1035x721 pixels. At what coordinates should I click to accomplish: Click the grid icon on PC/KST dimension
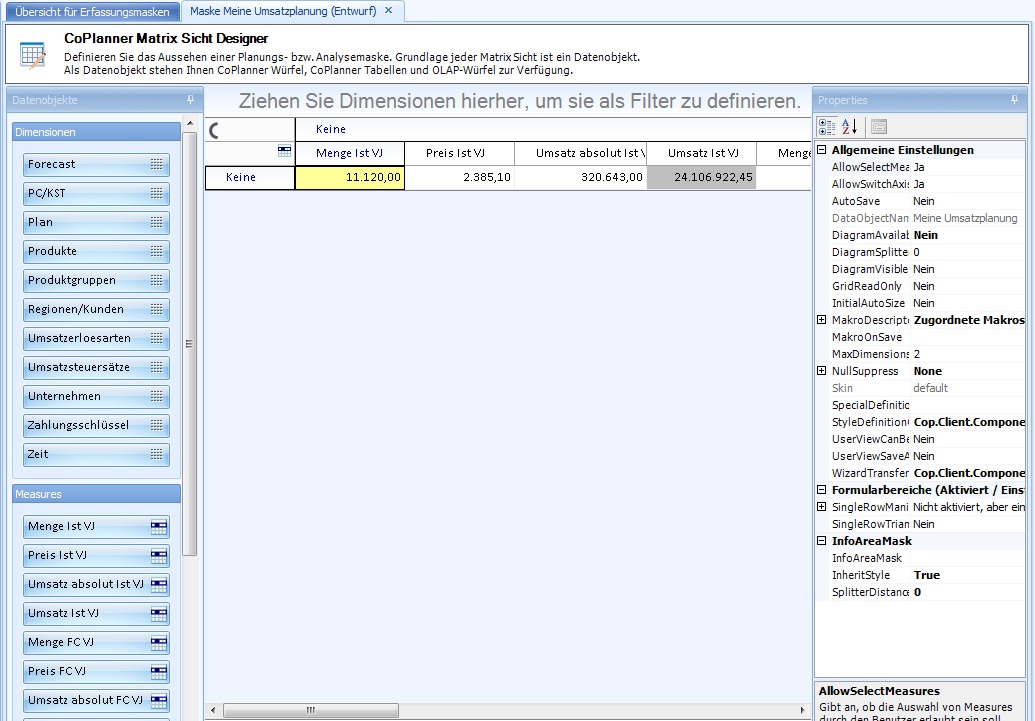[x=156, y=193]
